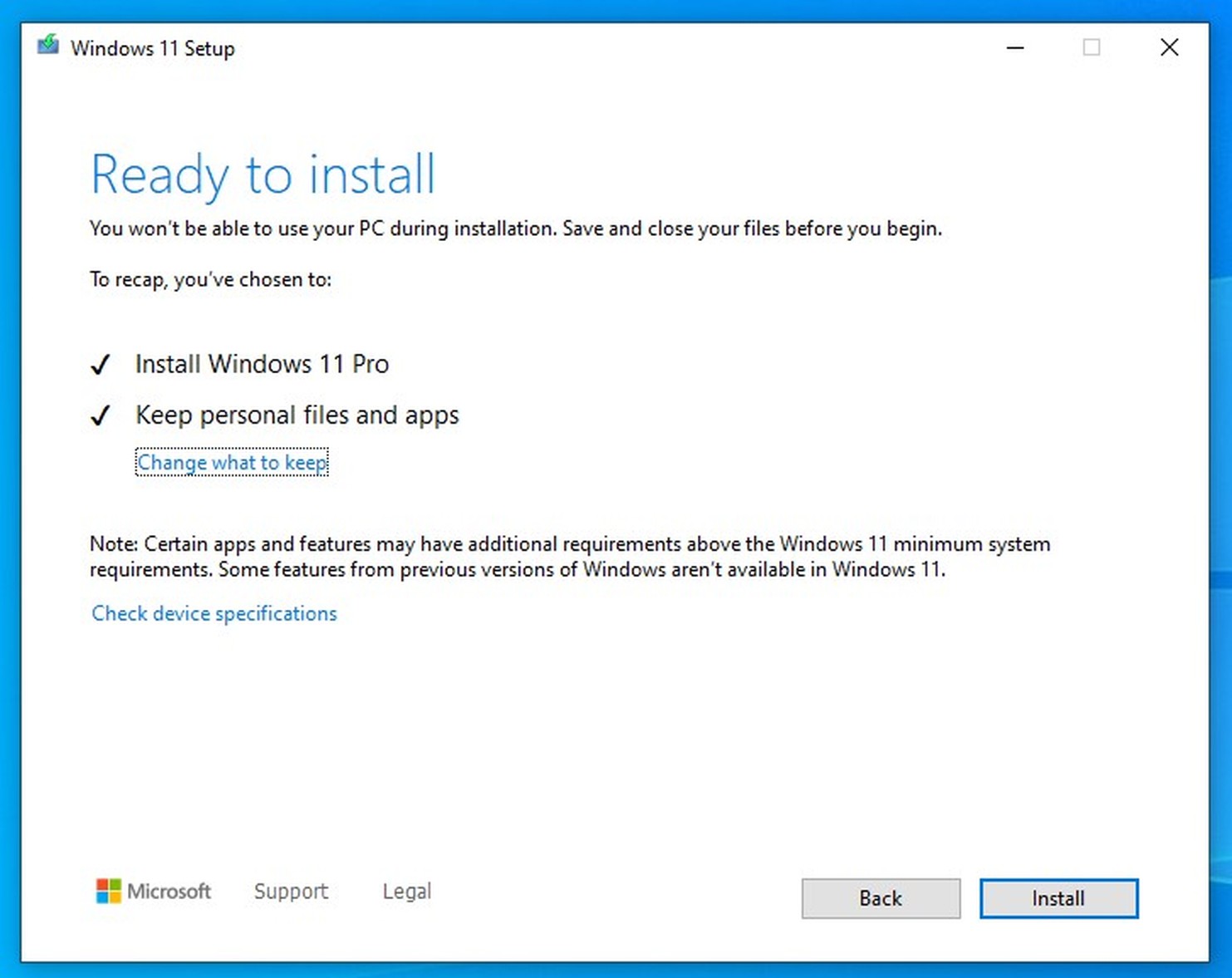Open the Change what to keep link
1232x978 pixels.
(x=232, y=462)
